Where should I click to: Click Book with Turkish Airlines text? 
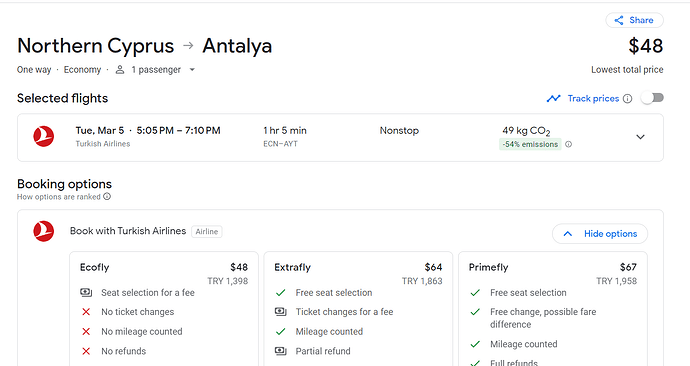pos(128,231)
